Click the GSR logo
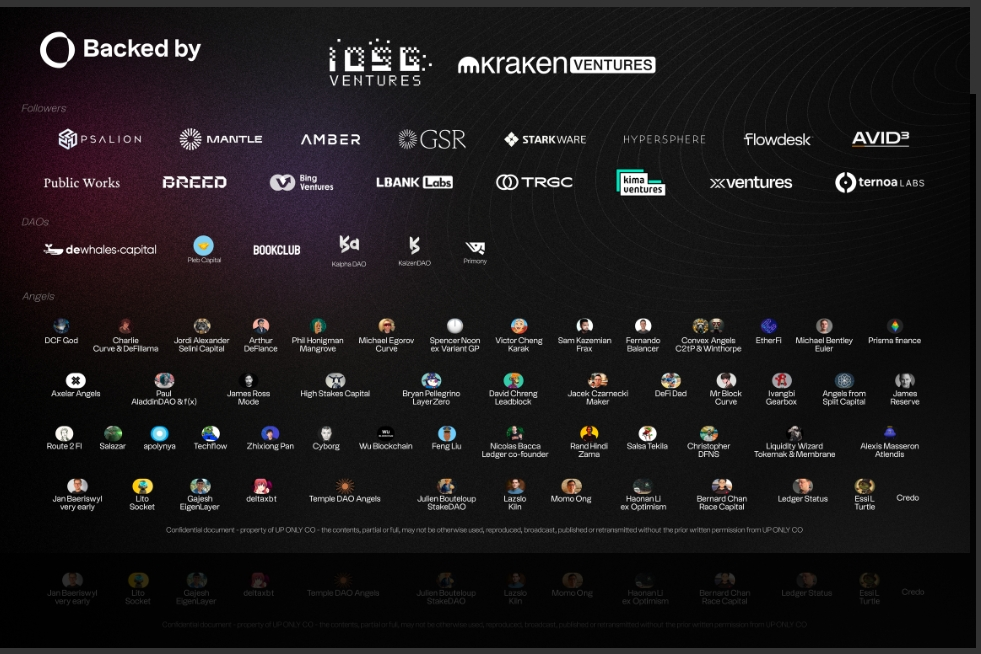The image size is (981, 654). tap(432, 139)
